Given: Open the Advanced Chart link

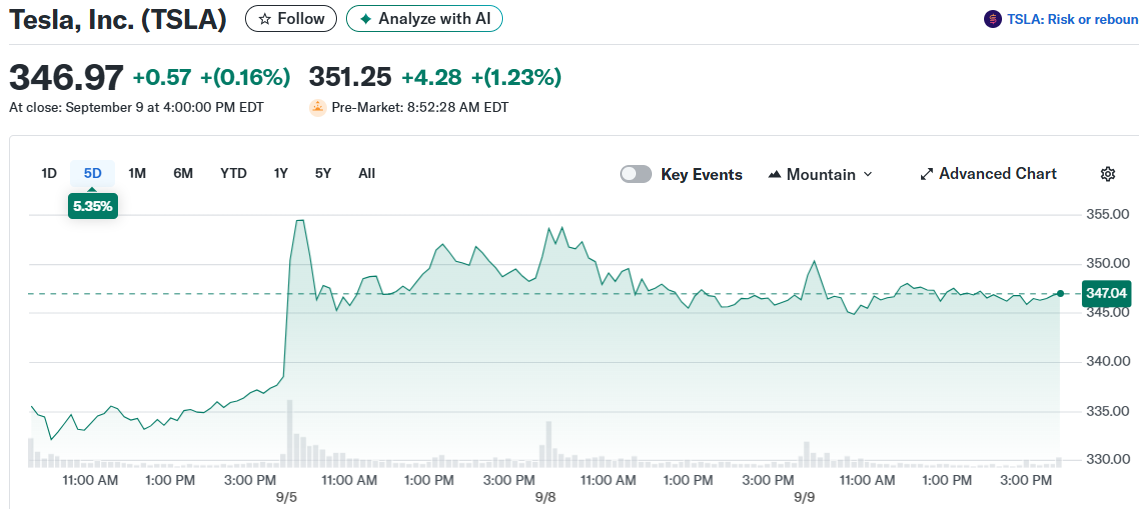Looking at the screenshot, I should 989,174.
